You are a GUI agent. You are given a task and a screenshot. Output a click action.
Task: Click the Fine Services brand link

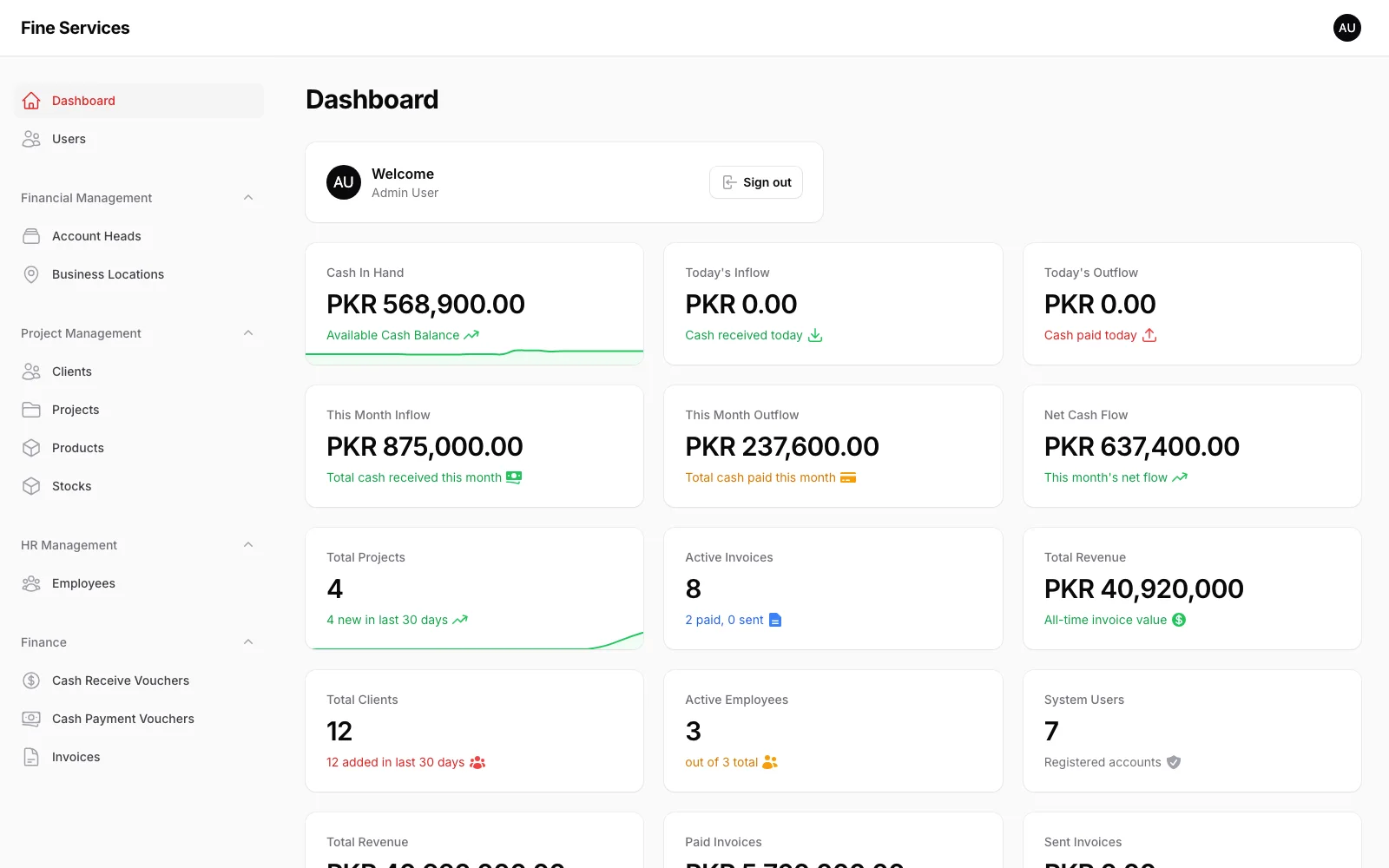coord(76,28)
